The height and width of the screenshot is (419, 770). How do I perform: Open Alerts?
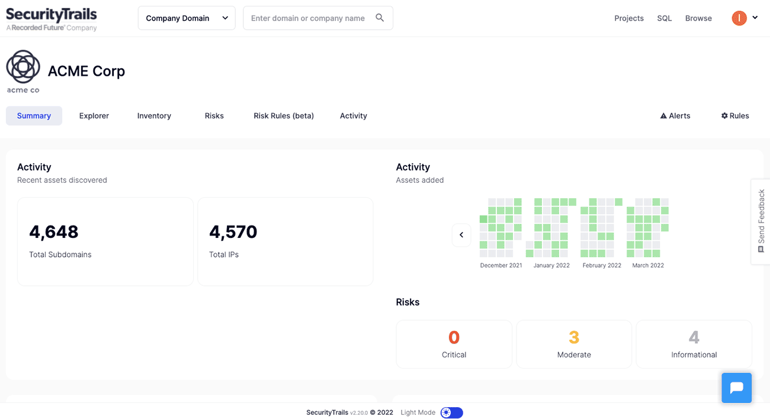pyautogui.click(x=675, y=116)
